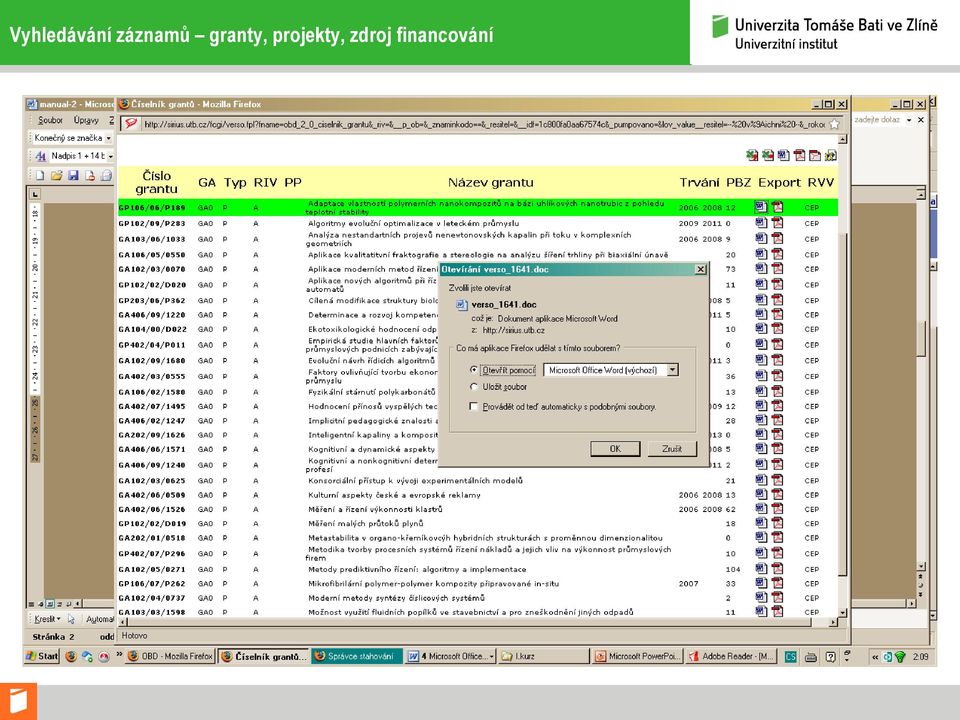960x720 pixels.
Task: Click second PDF export icon in top toolbar
Action: click(x=815, y=156)
